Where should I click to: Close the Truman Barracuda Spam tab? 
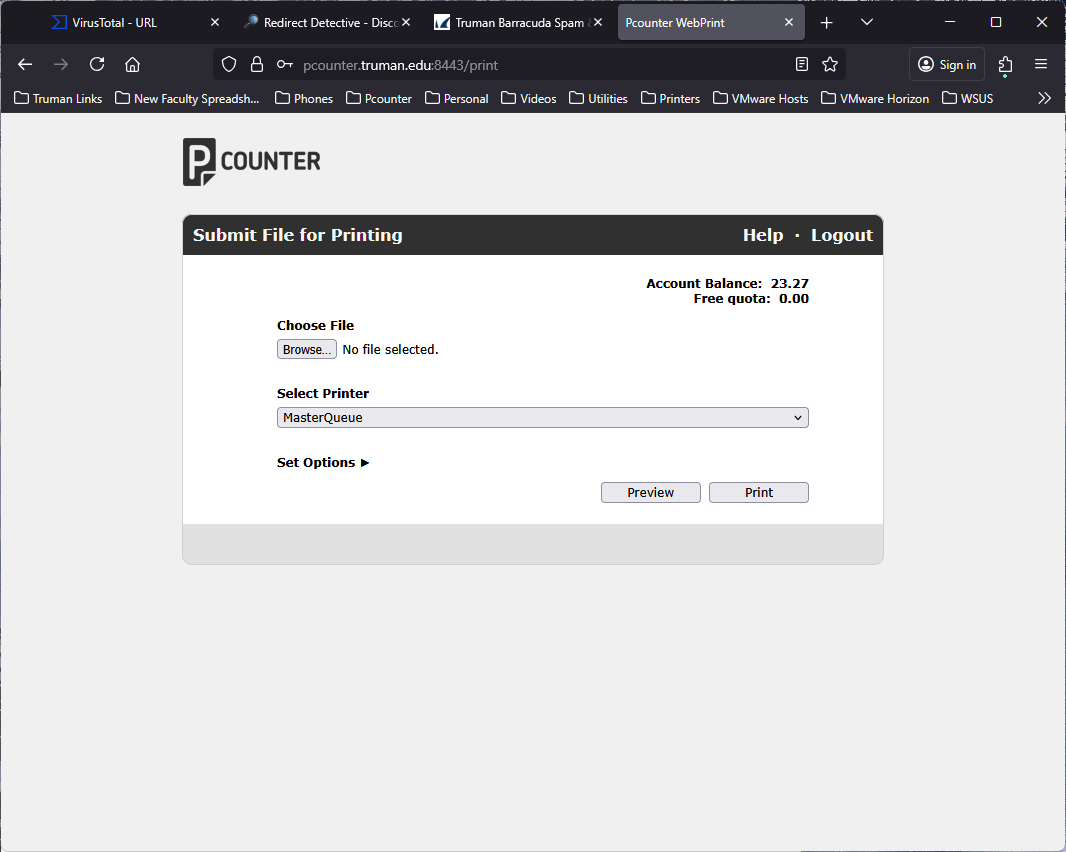(x=598, y=22)
